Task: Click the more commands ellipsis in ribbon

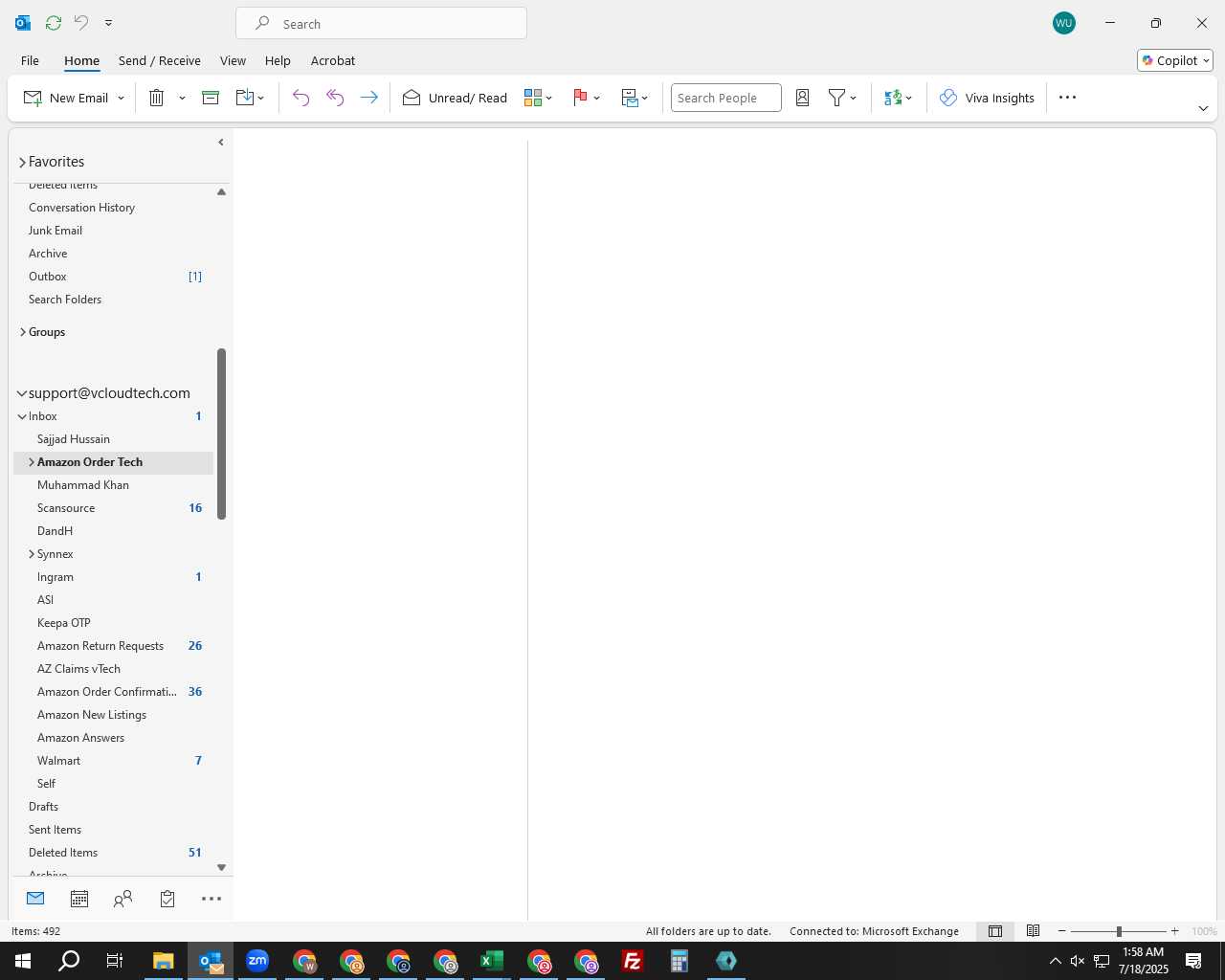Action: tap(1068, 98)
